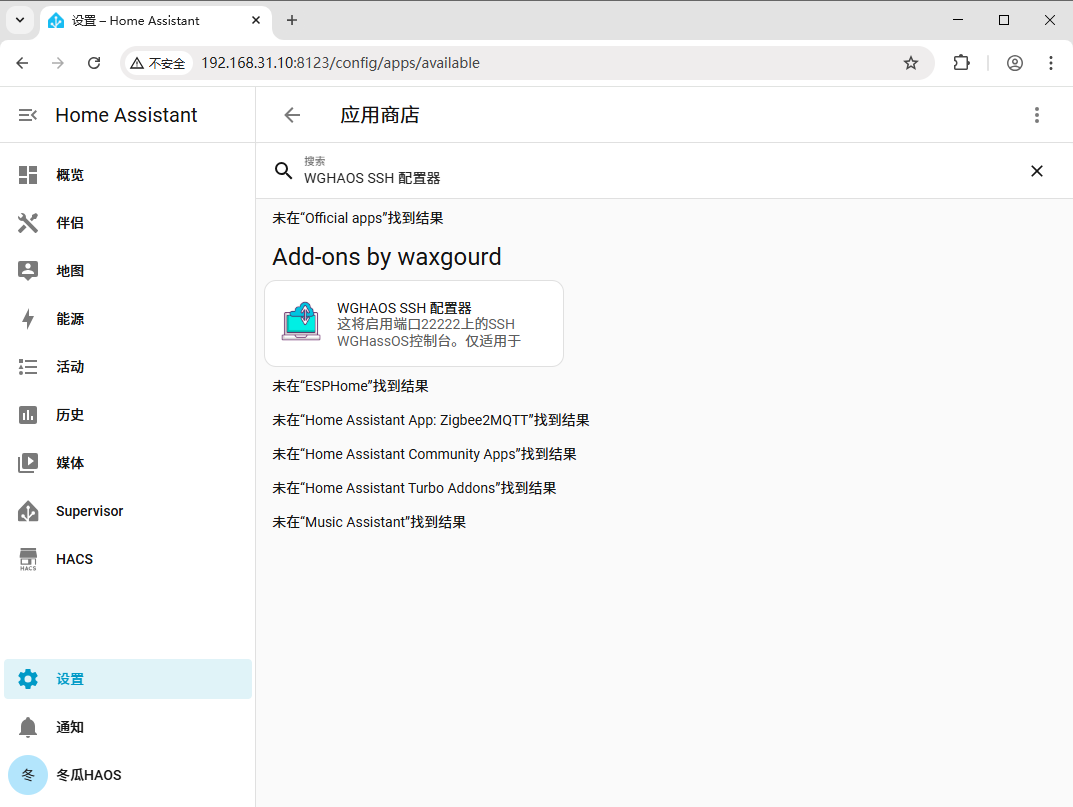Open the Chrome three-dot menu
The image size is (1073, 807).
click(x=1050, y=63)
